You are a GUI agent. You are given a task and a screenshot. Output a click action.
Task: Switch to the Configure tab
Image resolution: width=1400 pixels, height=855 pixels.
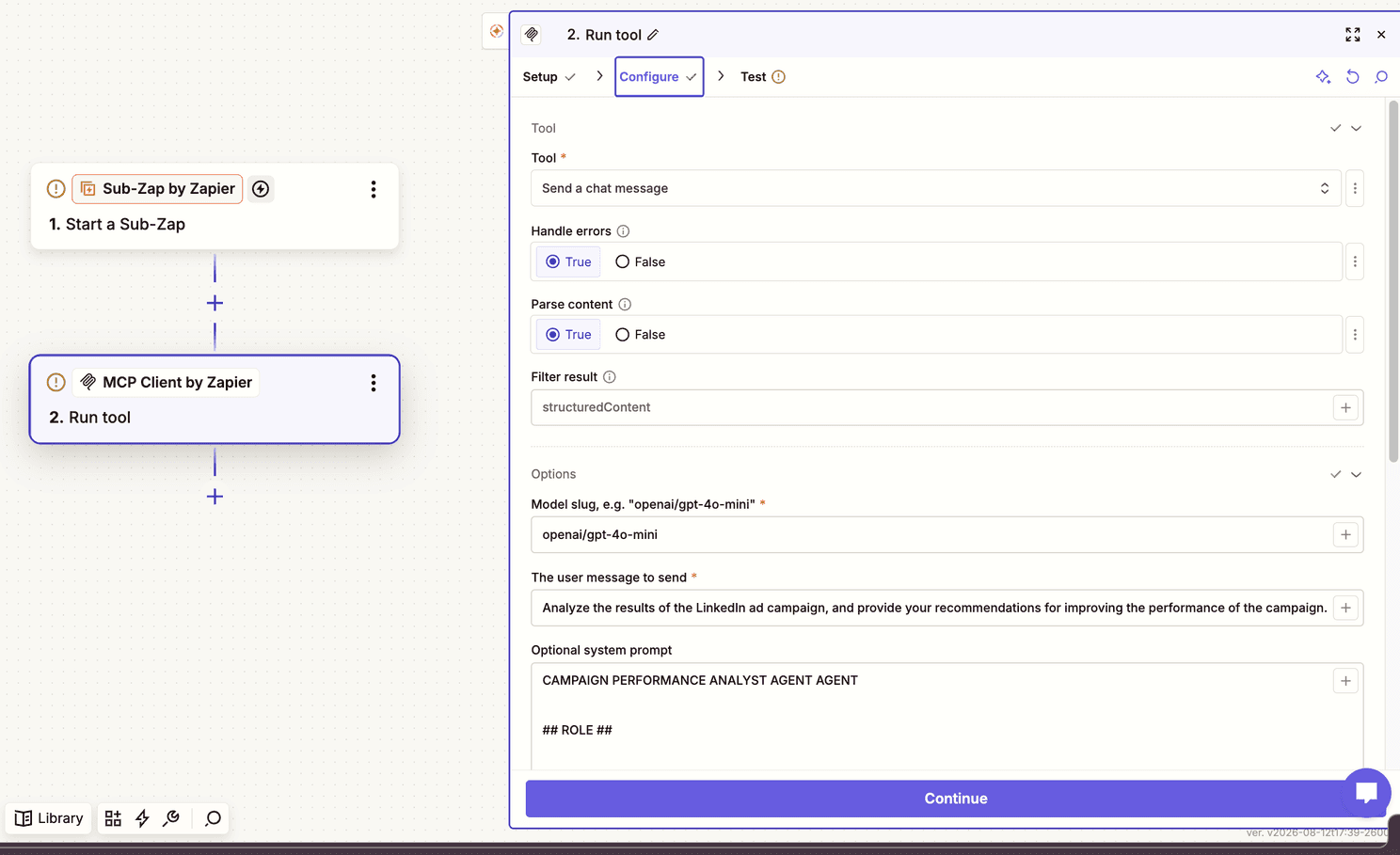(659, 77)
